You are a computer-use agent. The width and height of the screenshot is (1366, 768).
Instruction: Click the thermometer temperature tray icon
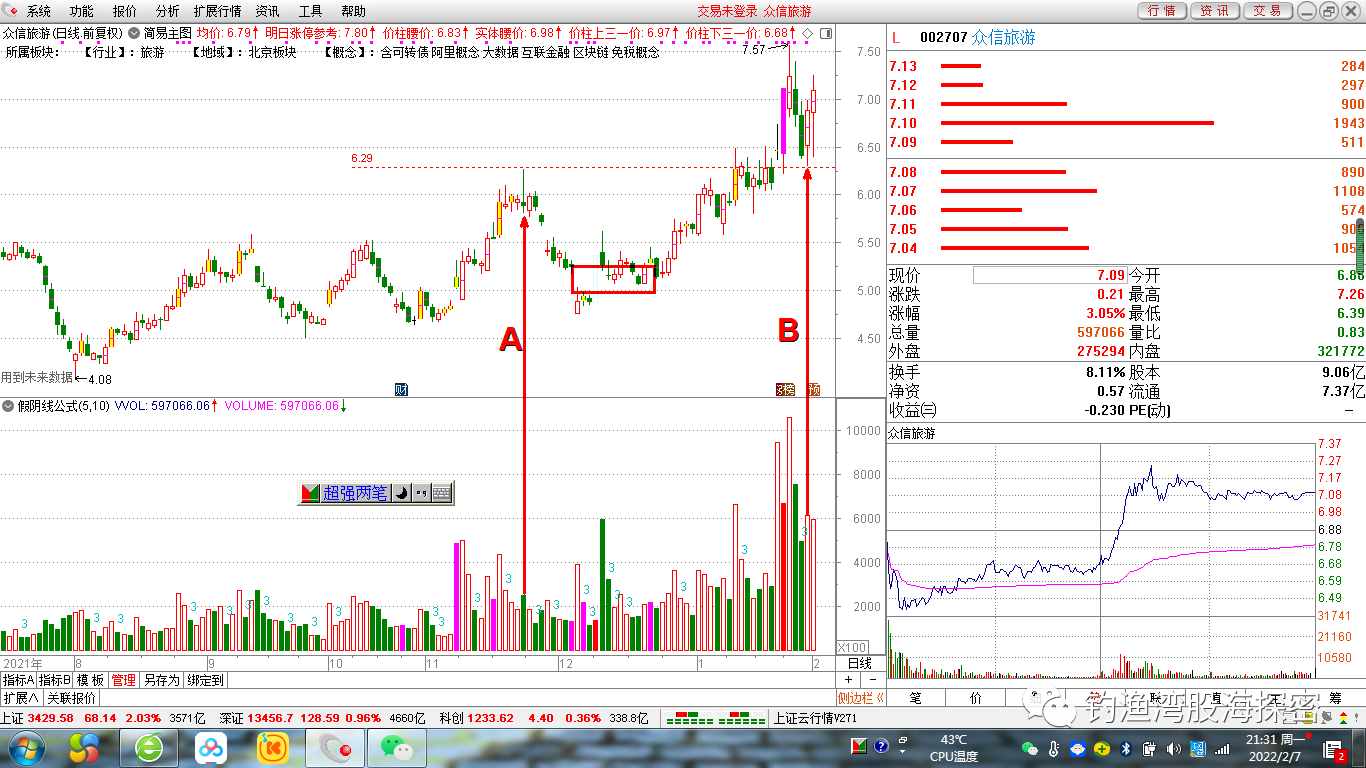1054,748
